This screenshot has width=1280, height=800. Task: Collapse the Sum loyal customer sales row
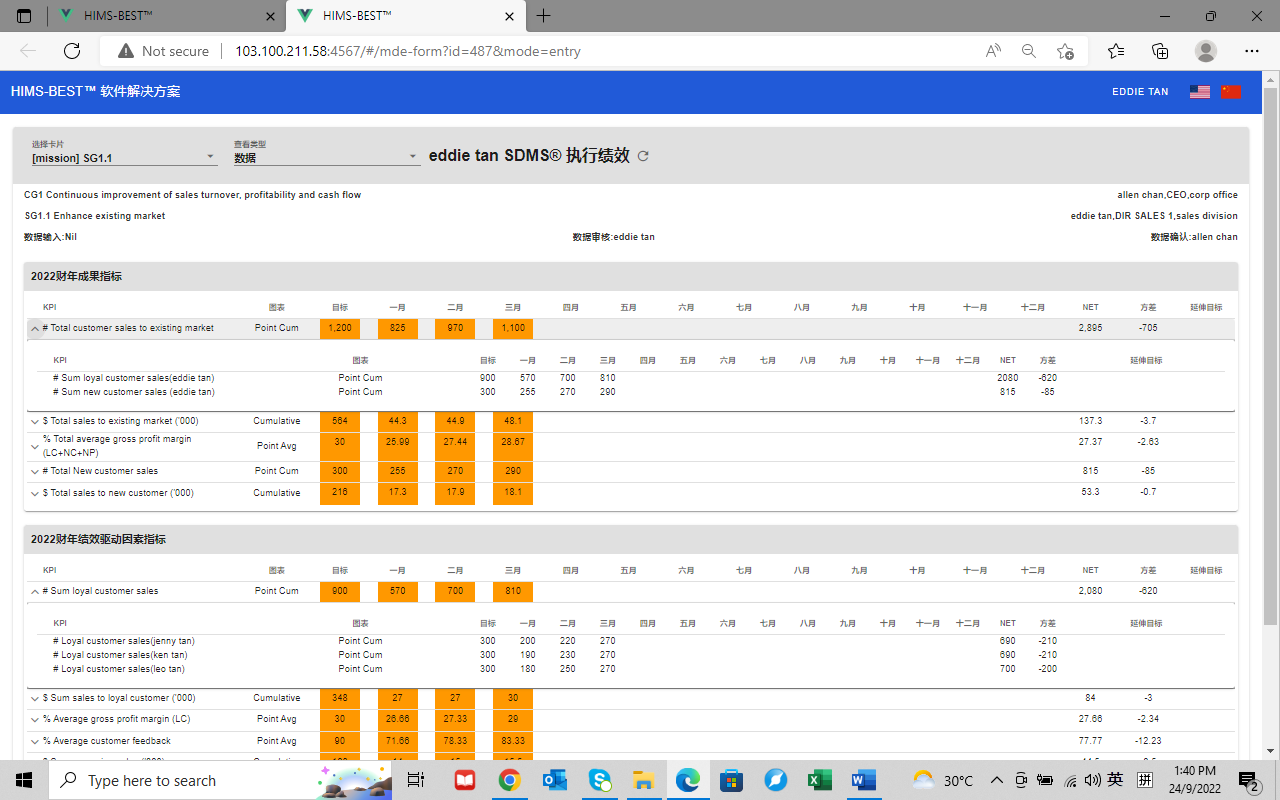[34, 591]
